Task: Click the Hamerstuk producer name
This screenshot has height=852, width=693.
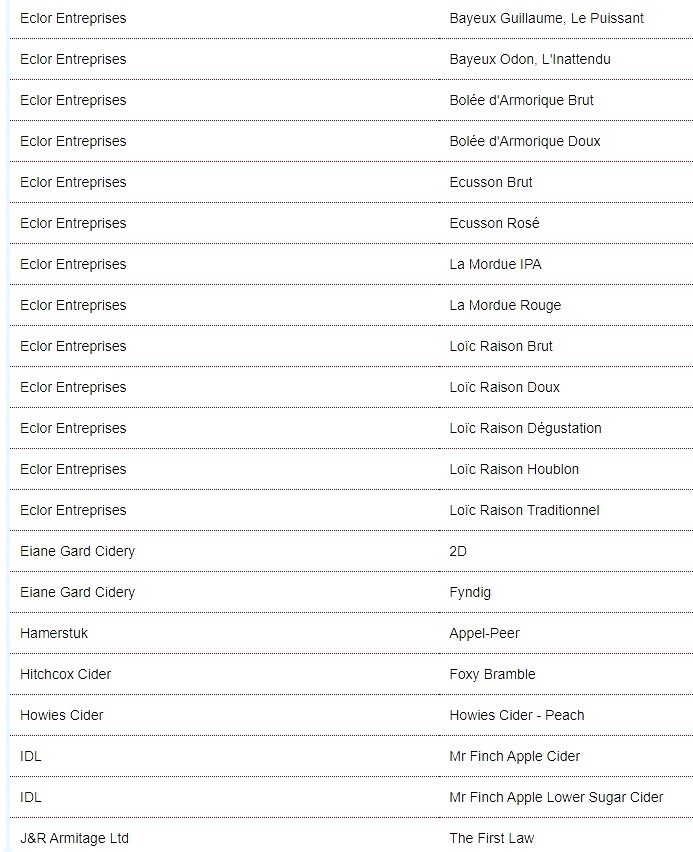Action: [x=54, y=633]
